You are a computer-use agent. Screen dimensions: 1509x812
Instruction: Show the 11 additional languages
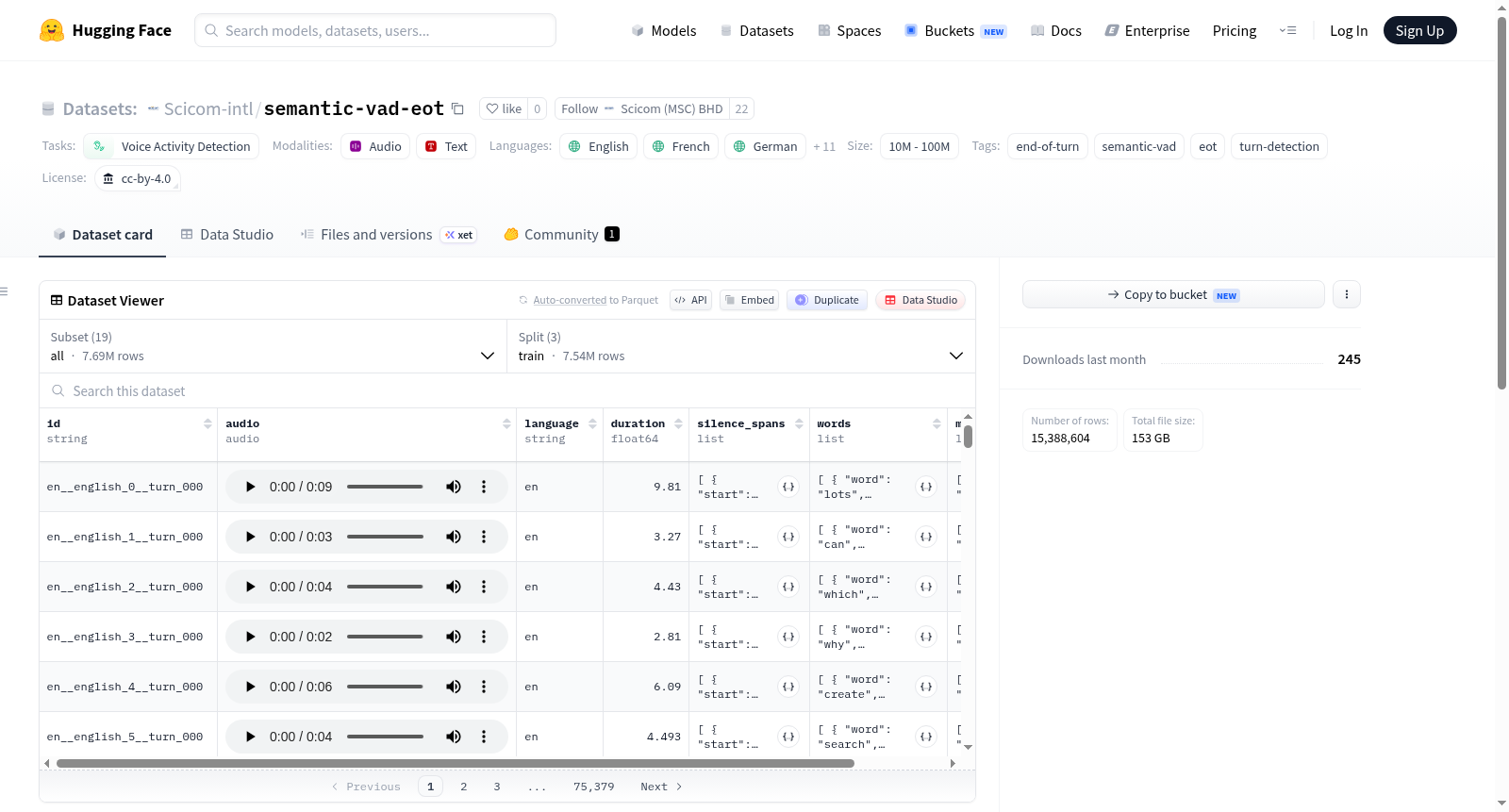pyautogui.click(x=824, y=146)
